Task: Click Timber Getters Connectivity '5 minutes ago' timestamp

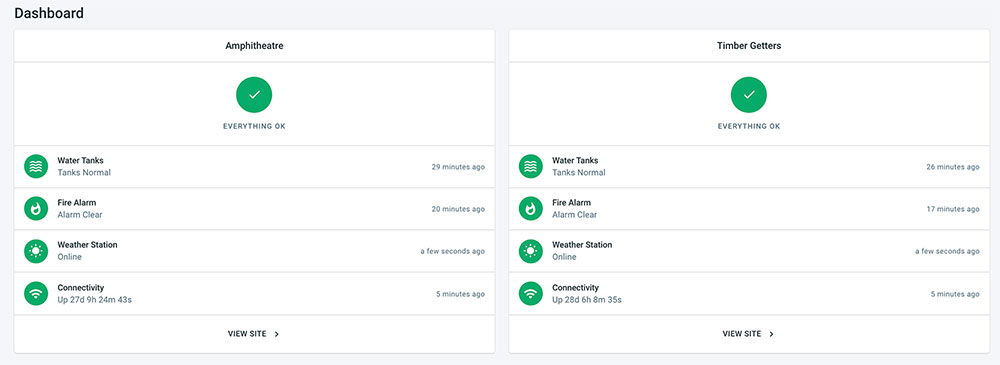Action: pos(955,294)
